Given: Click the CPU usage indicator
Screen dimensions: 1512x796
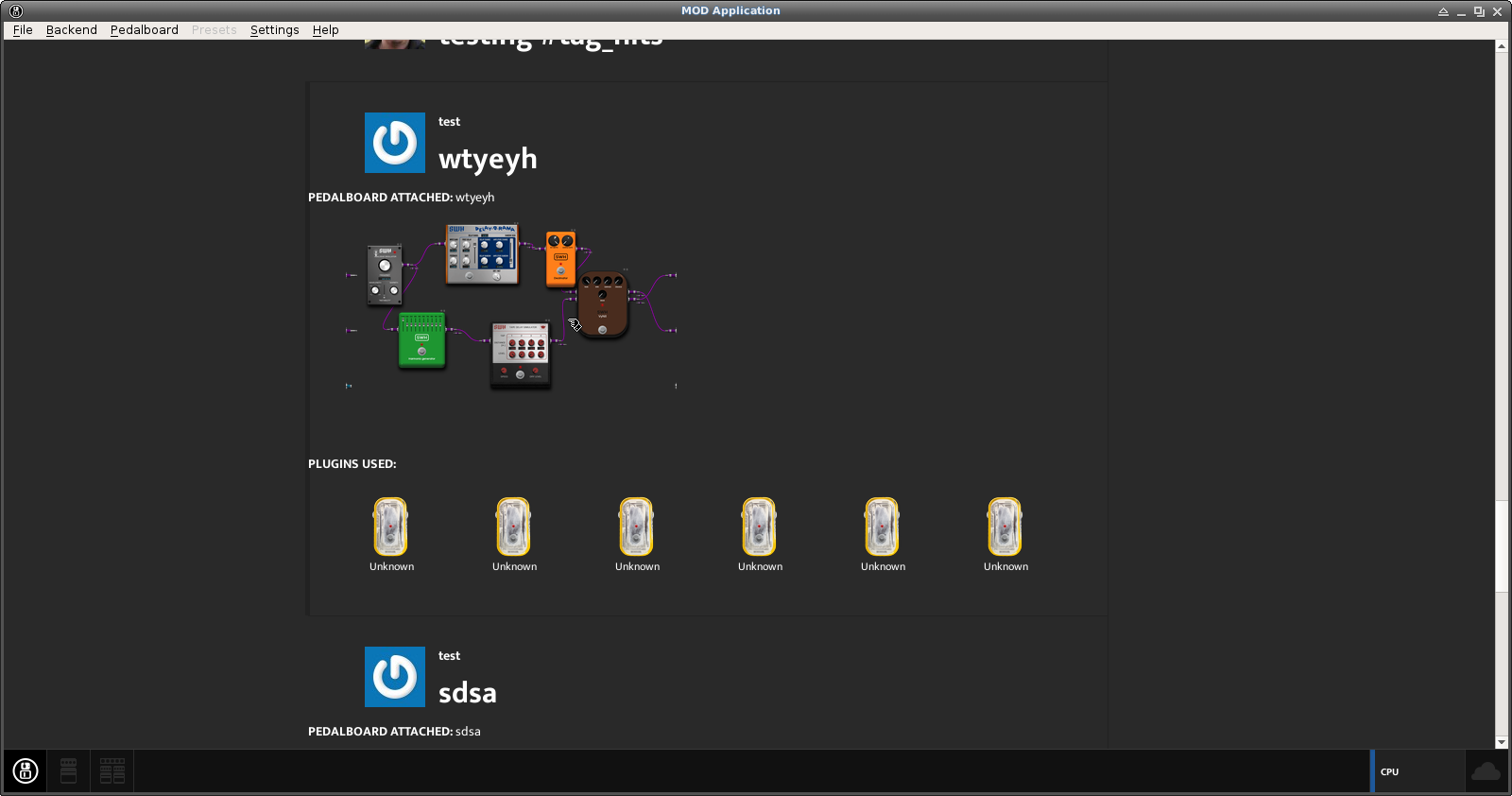Looking at the screenshot, I should 1417,771.
